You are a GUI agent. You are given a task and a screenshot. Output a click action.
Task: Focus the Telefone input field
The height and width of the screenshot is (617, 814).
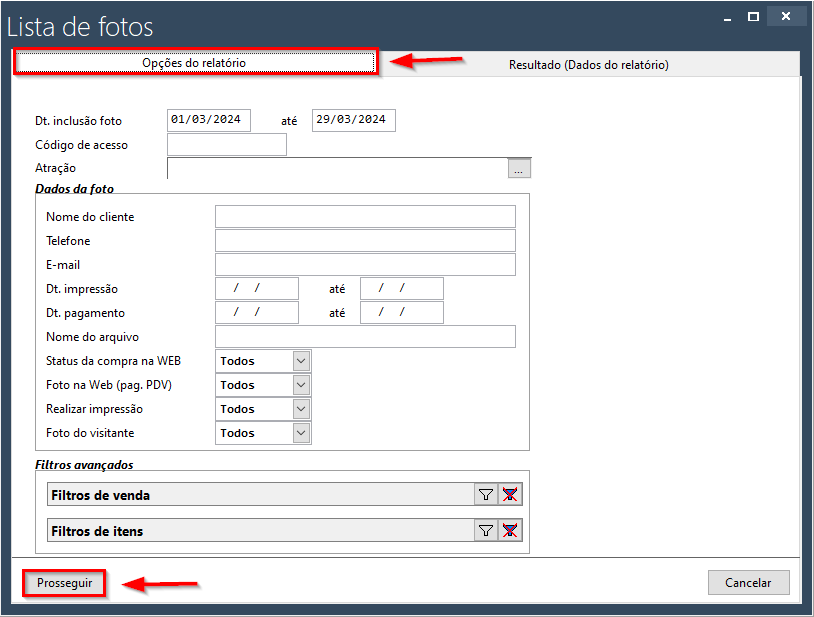(x=365, y=241)
